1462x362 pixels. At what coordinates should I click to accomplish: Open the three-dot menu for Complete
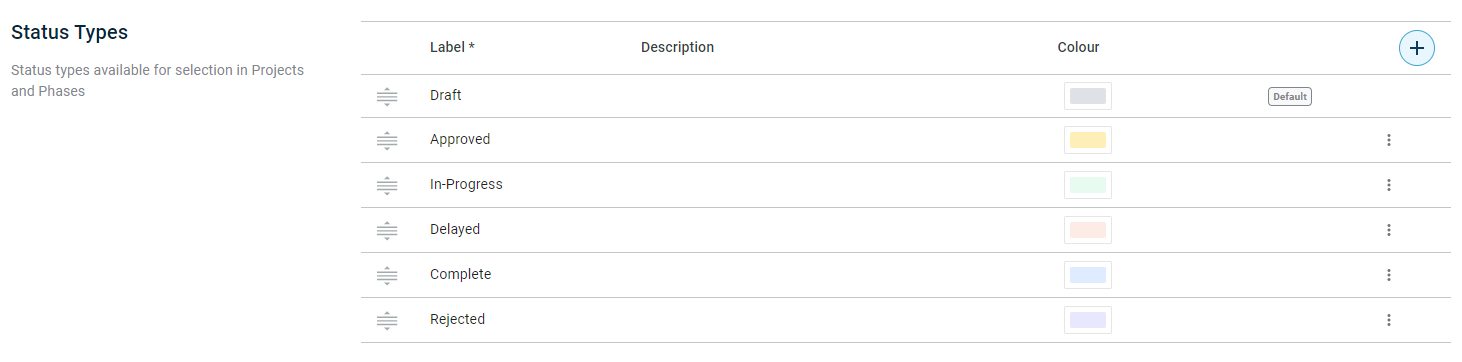click(x=1389, y=275)
